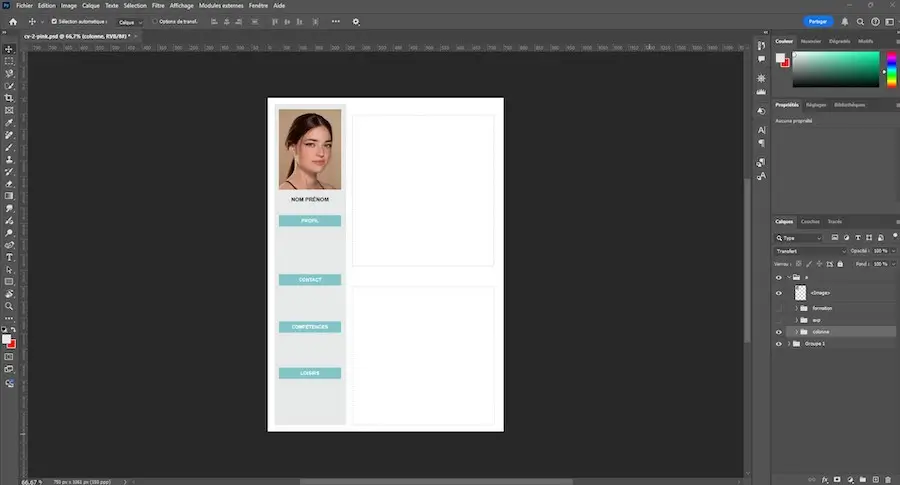Select the Horizontal Type tool
This screenshot has height=485, width=900.
(x=9, y=258)
